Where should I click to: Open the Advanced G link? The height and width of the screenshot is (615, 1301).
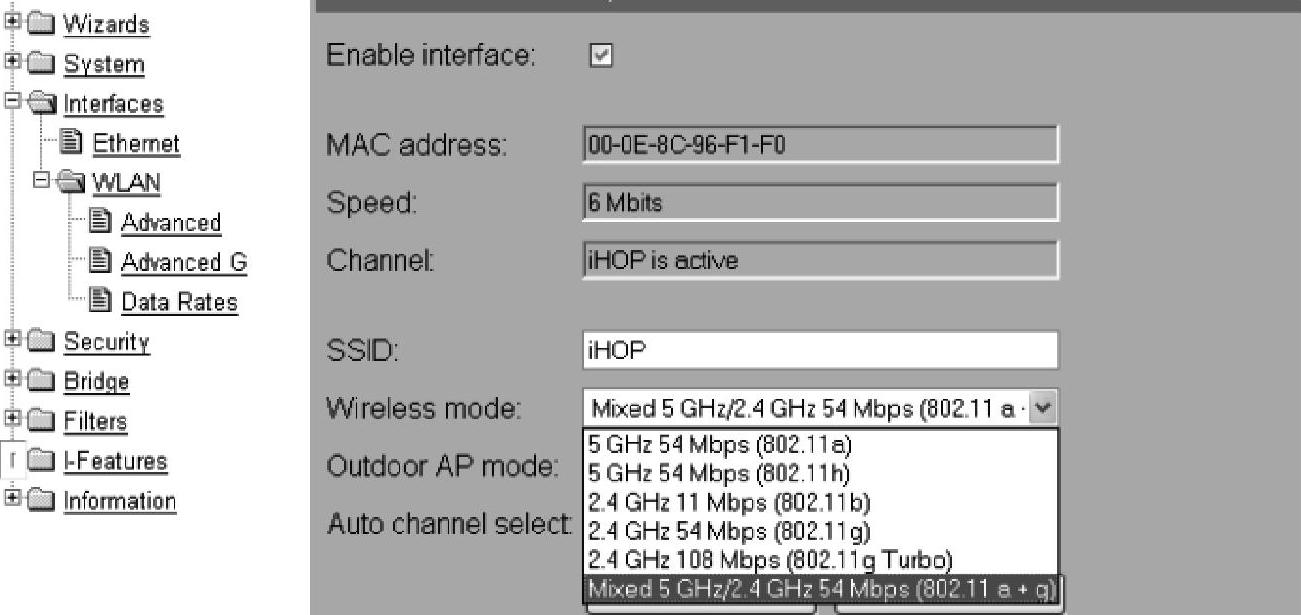coord(184,262)
